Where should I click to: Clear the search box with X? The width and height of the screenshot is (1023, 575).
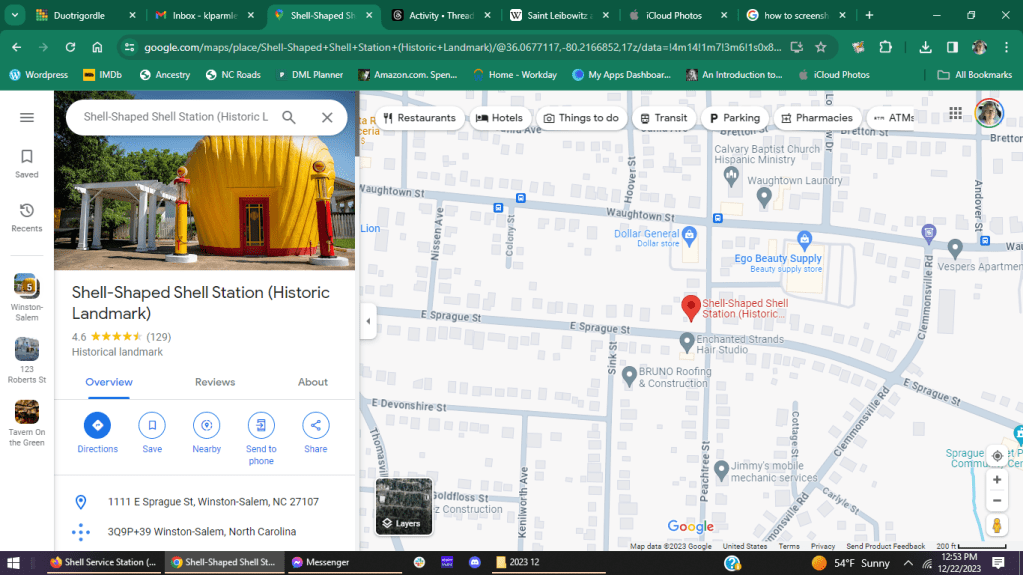pyautogui.click(x=327, y=117)
